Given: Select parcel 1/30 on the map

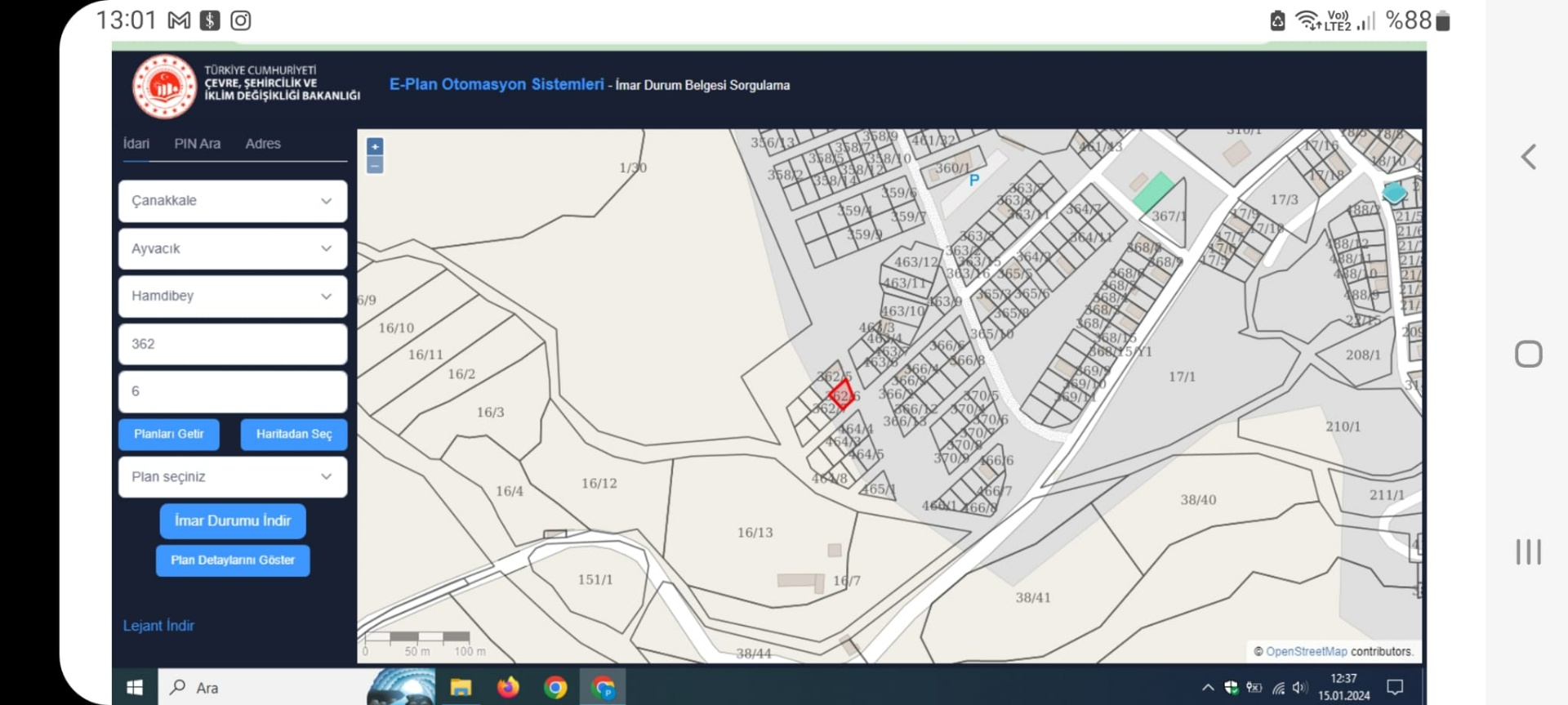Looking at the screenshot, I should 633,167.
